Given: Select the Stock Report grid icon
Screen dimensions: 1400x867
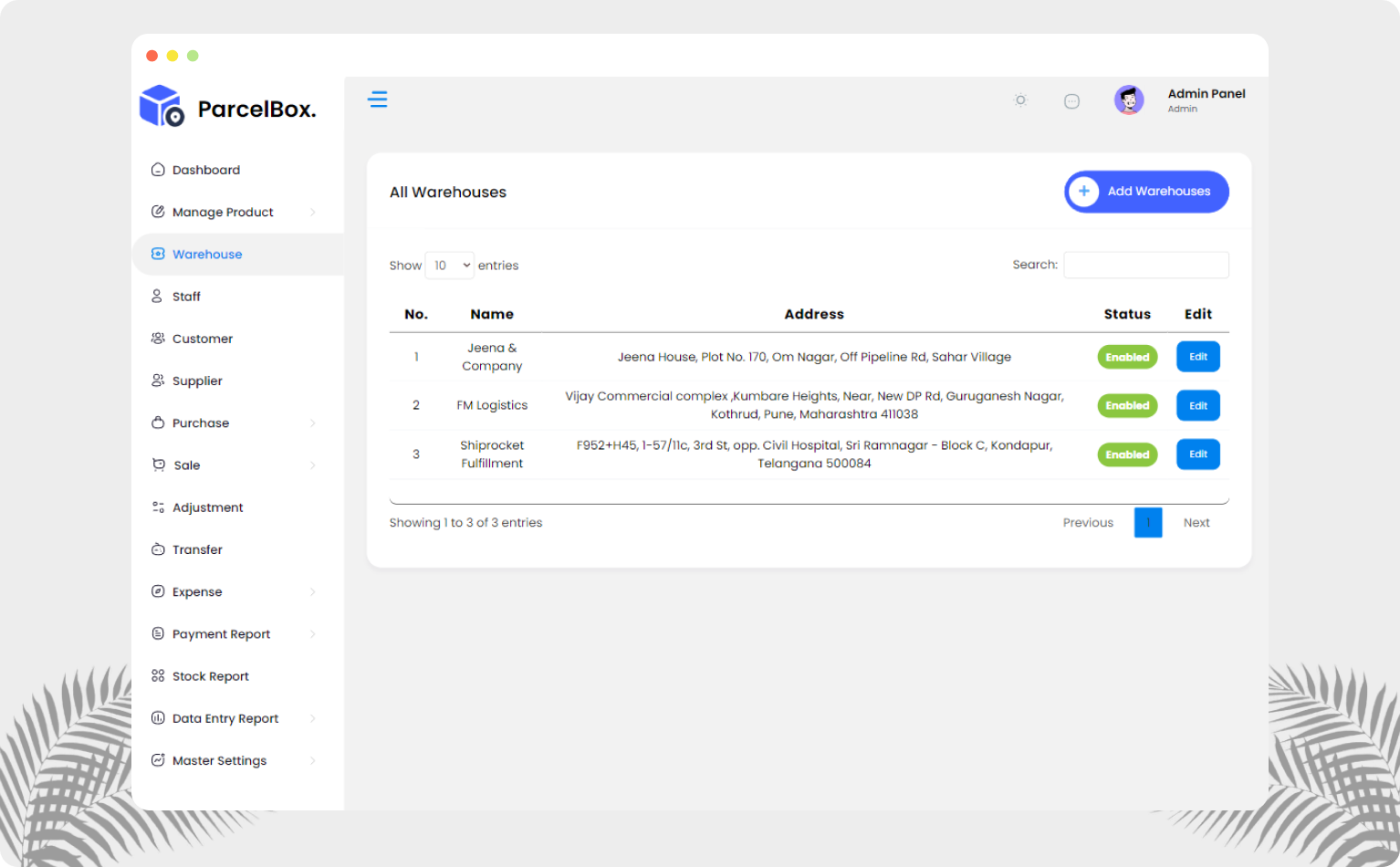Looking at the screenshot, I should (157, 675).
